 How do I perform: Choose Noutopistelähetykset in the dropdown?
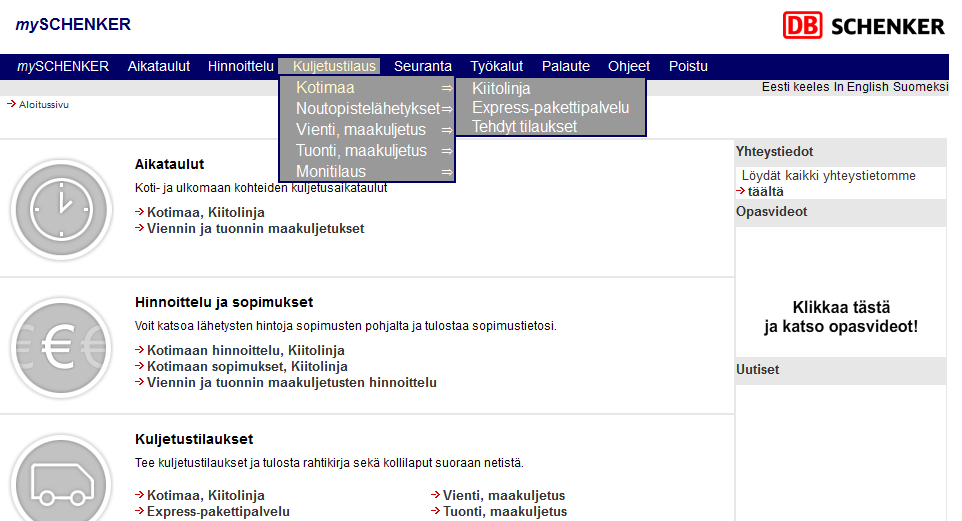tap(368, 109)
